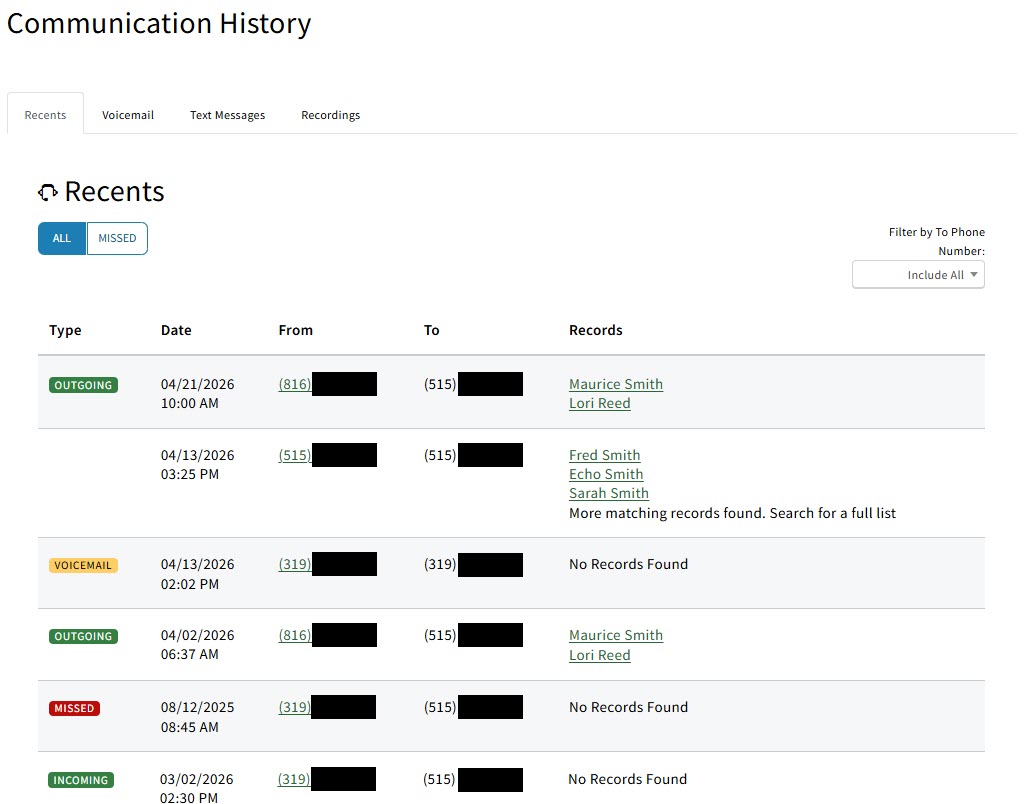This screenshot has width=1024, height=804.
Task: Switch to the Recents tab
Action: pos(45,115)
